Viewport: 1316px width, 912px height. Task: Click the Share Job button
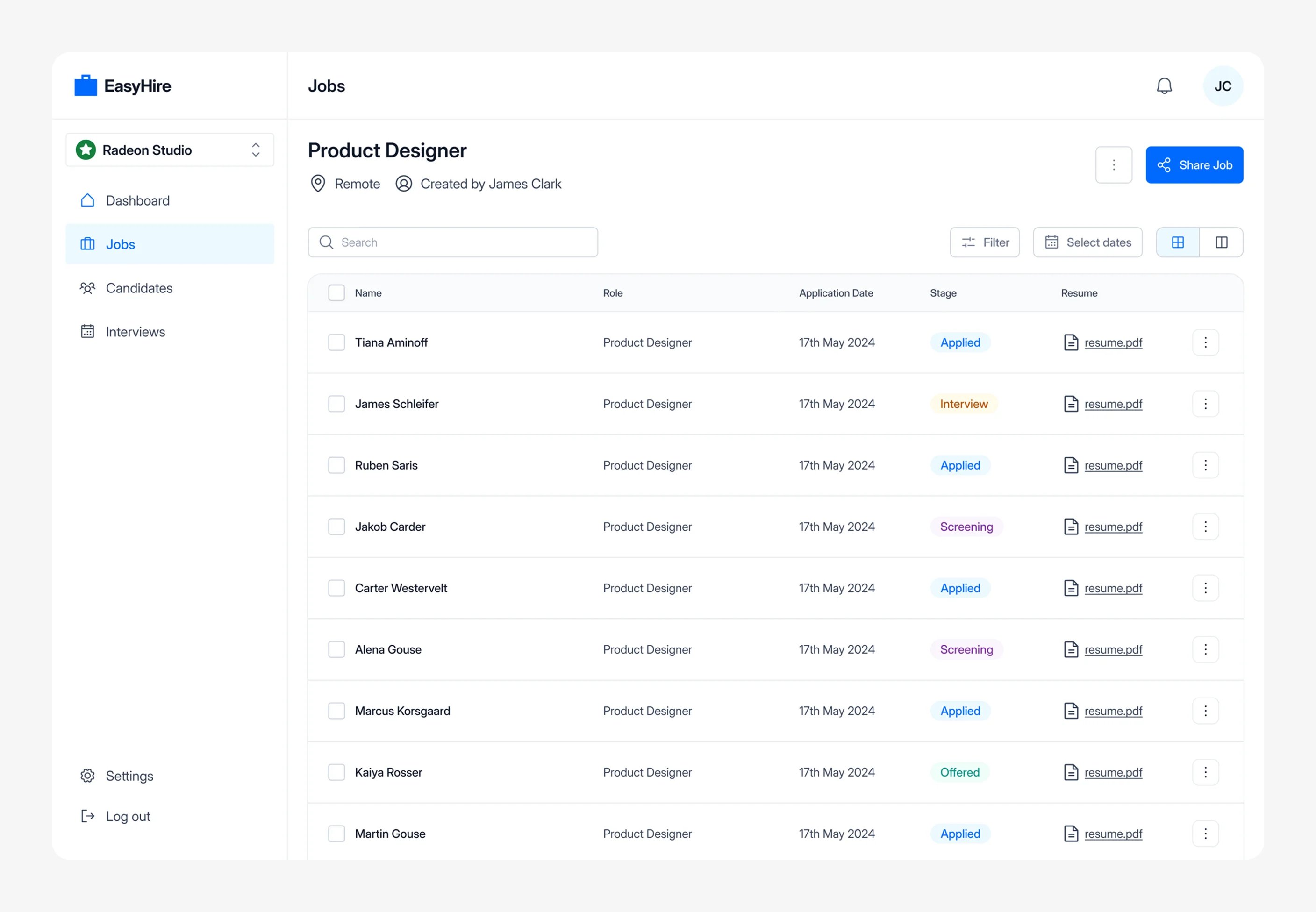click(x=1194, y=165)
